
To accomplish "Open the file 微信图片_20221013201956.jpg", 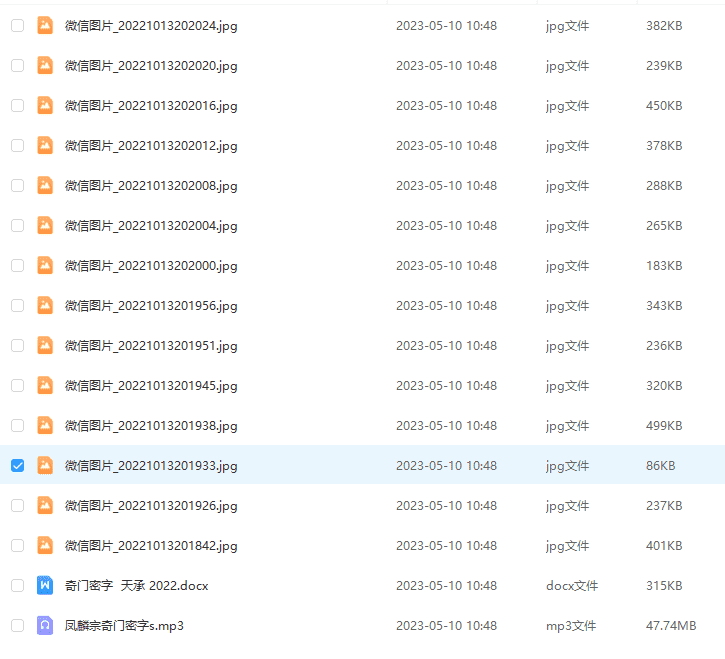I will [151, 306].
